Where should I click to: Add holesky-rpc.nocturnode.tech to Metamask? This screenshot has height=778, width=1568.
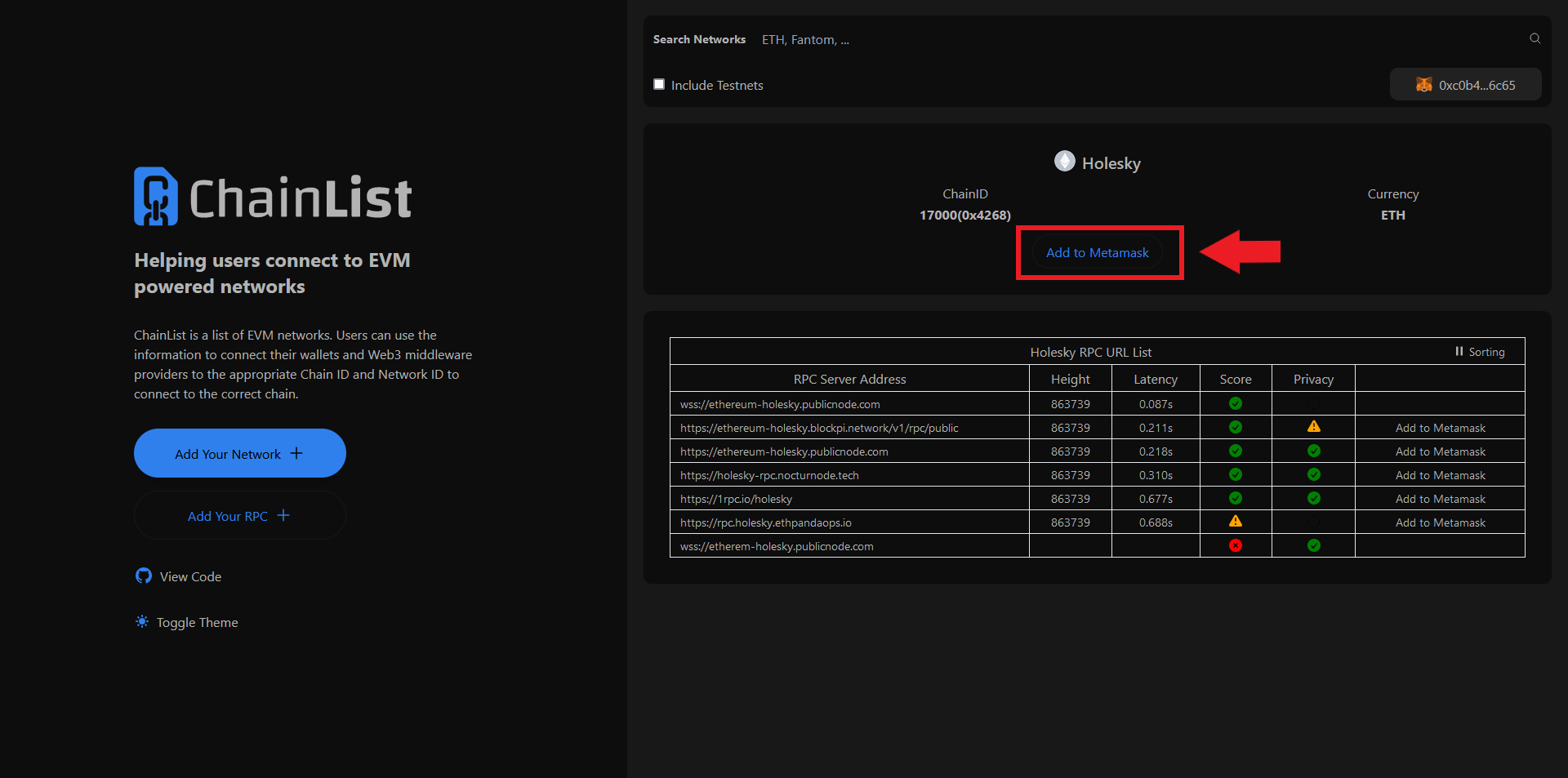coord(1440,475)
